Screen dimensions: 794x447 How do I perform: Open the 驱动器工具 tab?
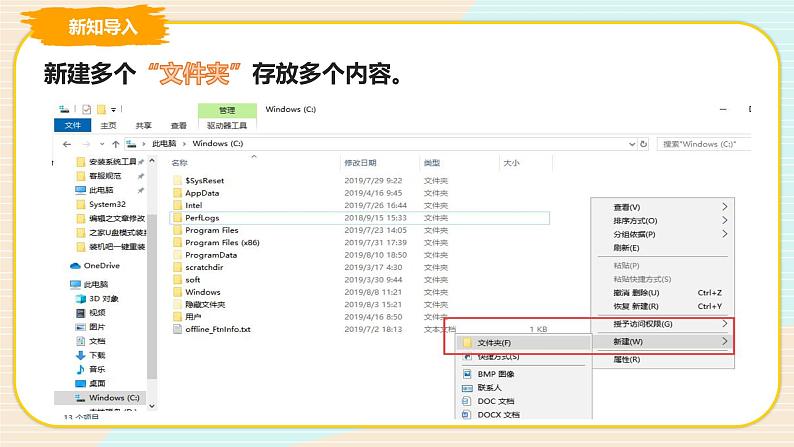[227, 125]
